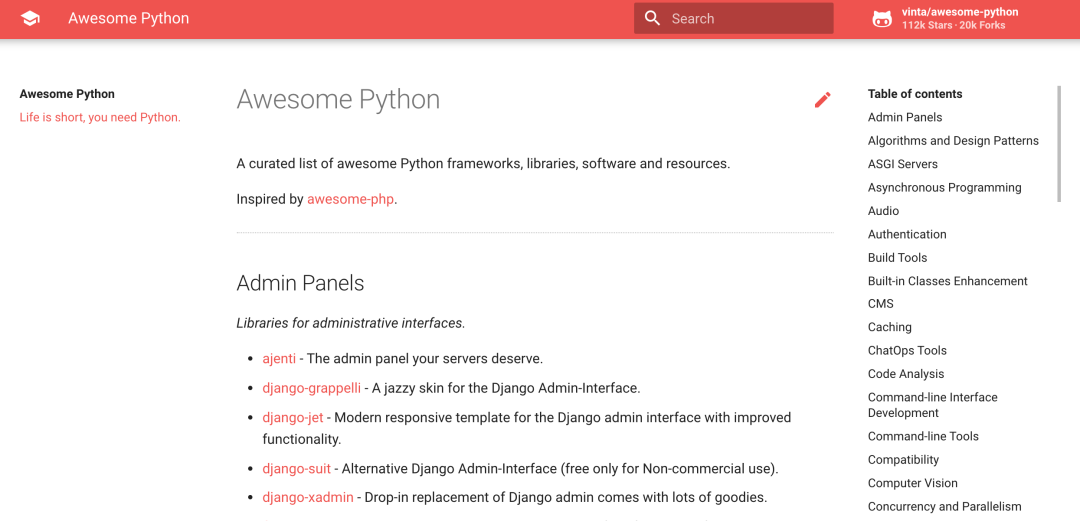Open the ajenti library link
Screen dimensions: 1080x521
click(x=279, y=358)
